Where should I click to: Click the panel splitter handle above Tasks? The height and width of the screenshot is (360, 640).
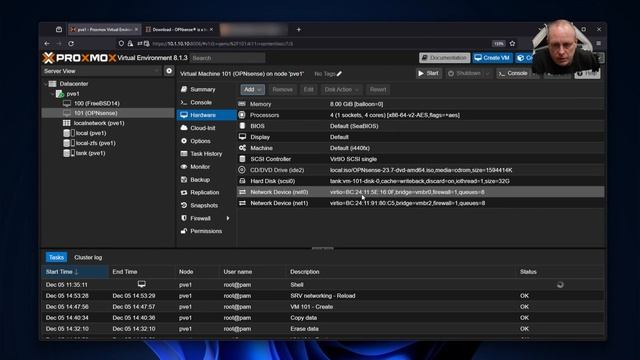[322, 248]
